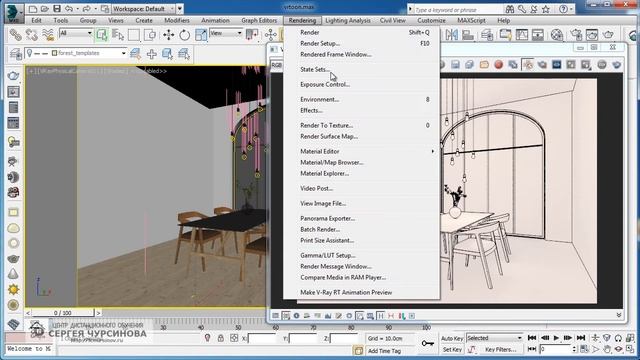Open the Modifiers menu in menu bar

pyautogui.click(x=177, y=20)
